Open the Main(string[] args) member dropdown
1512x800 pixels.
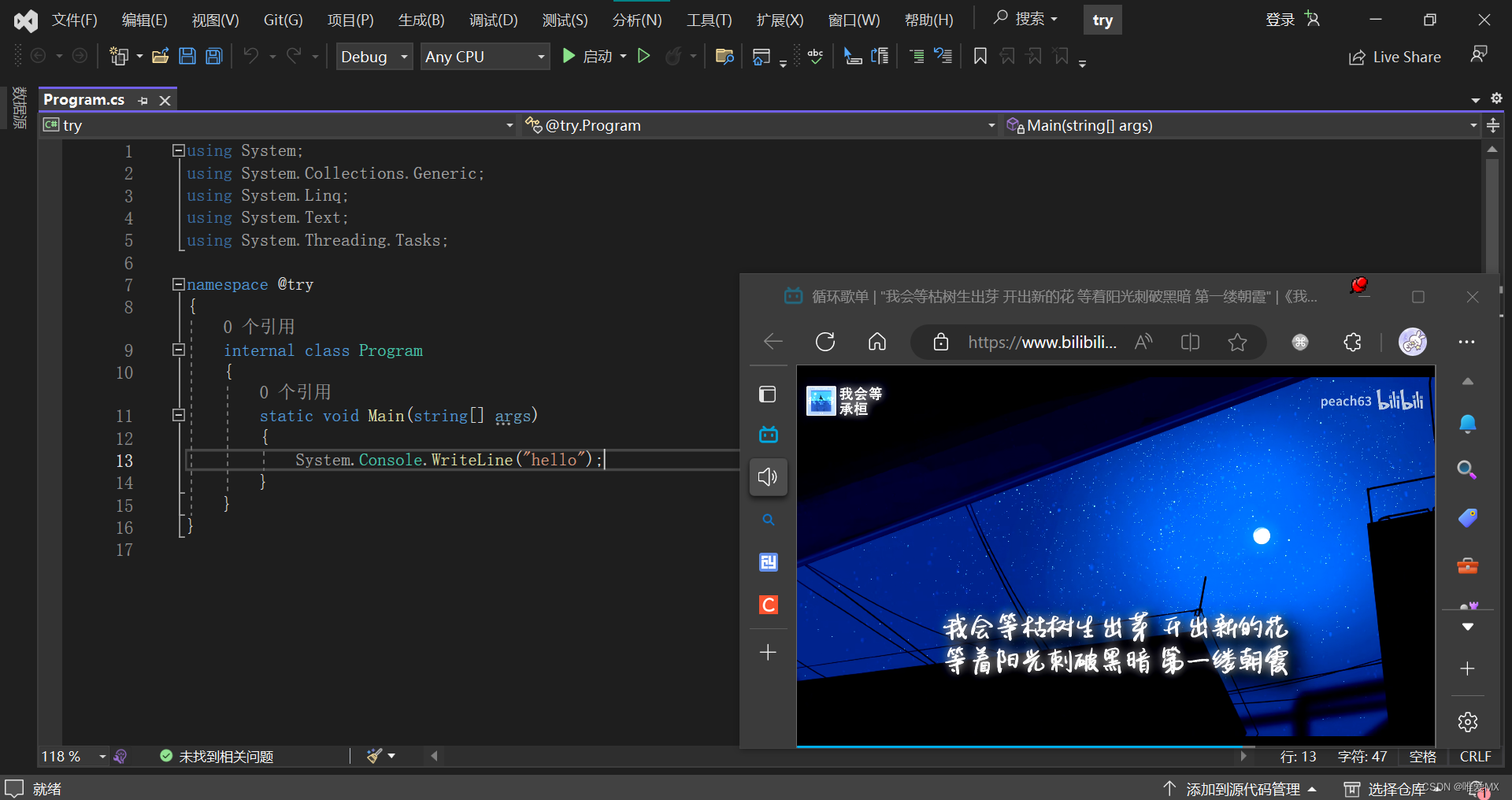point(1242,125)
